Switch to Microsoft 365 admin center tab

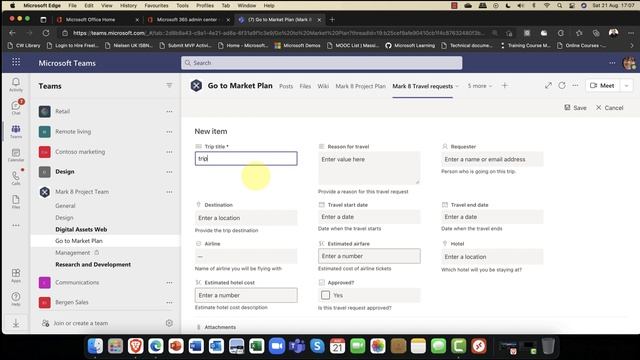187,20
